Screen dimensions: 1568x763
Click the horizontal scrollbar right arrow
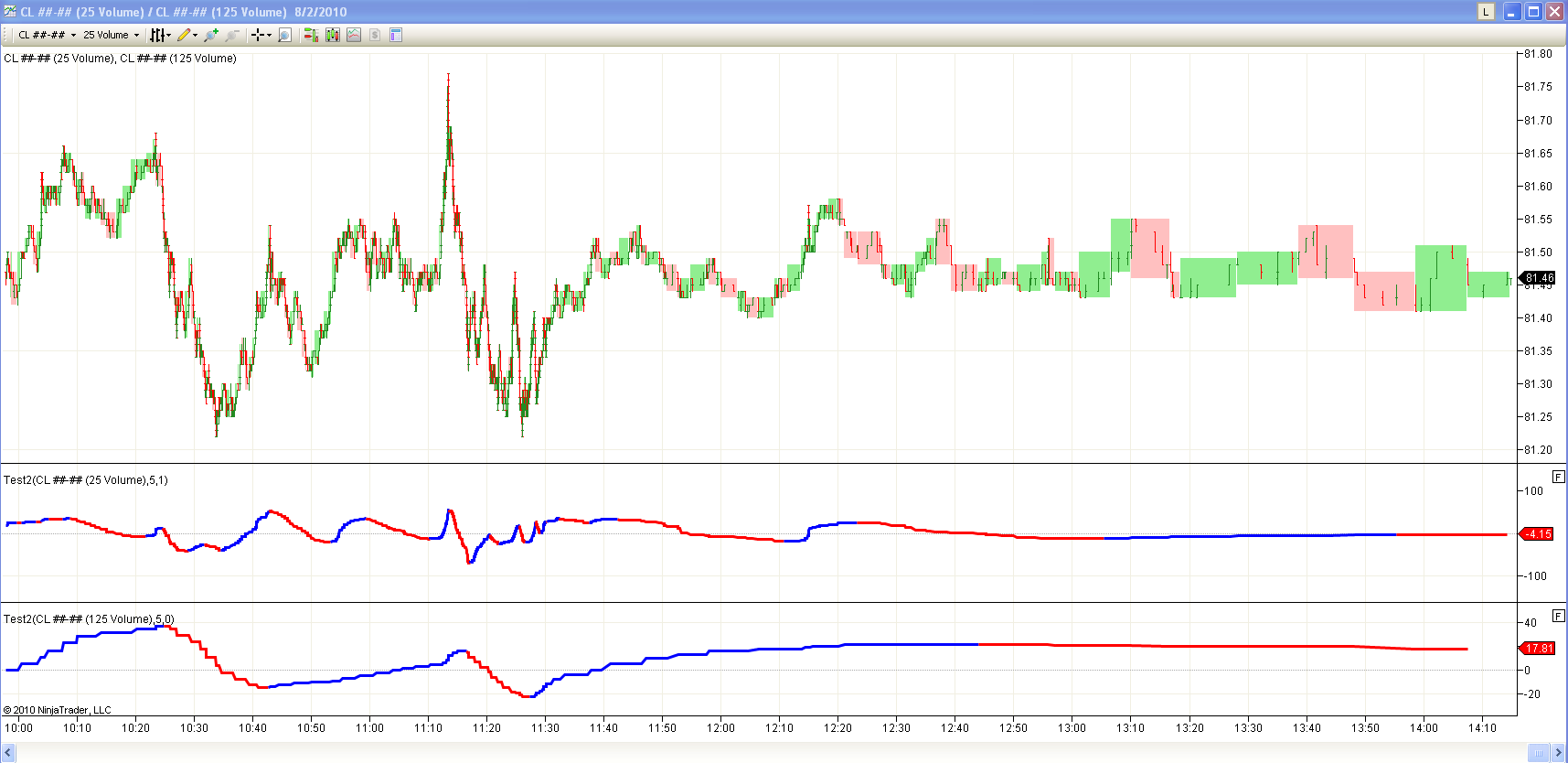pos(1559,753)
